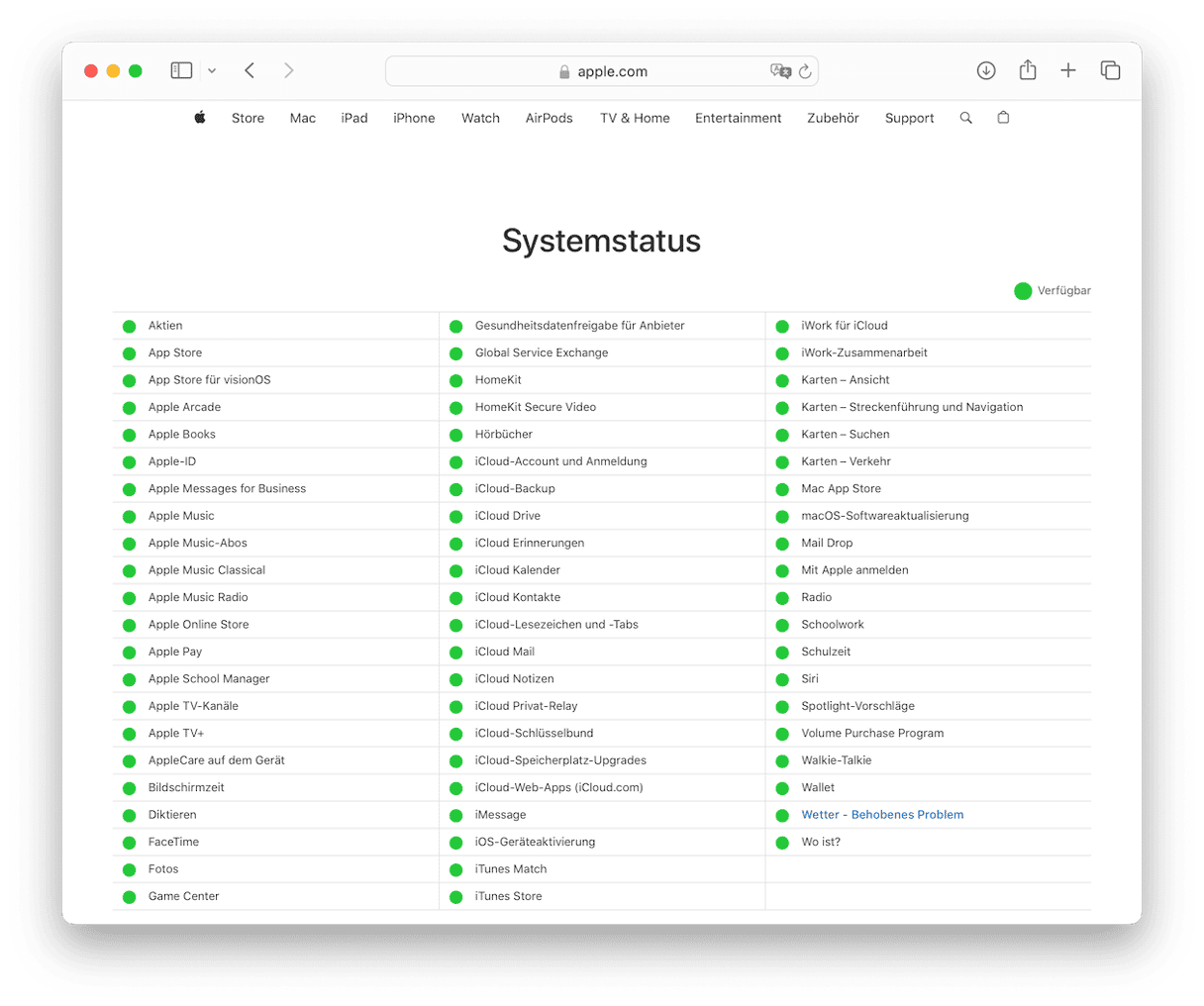Open the iPad menu item
1204x1006 pixels.
[x=354, y=118]
